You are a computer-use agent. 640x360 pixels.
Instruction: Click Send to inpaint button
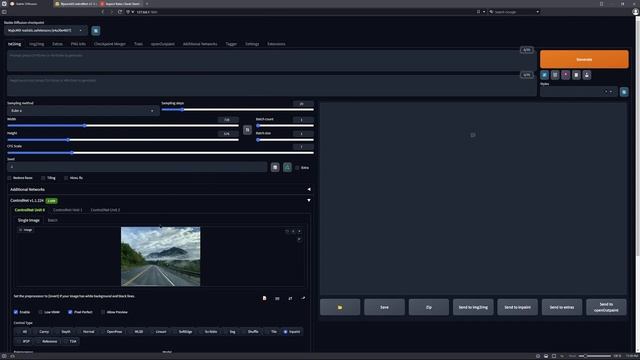(518, 307)
